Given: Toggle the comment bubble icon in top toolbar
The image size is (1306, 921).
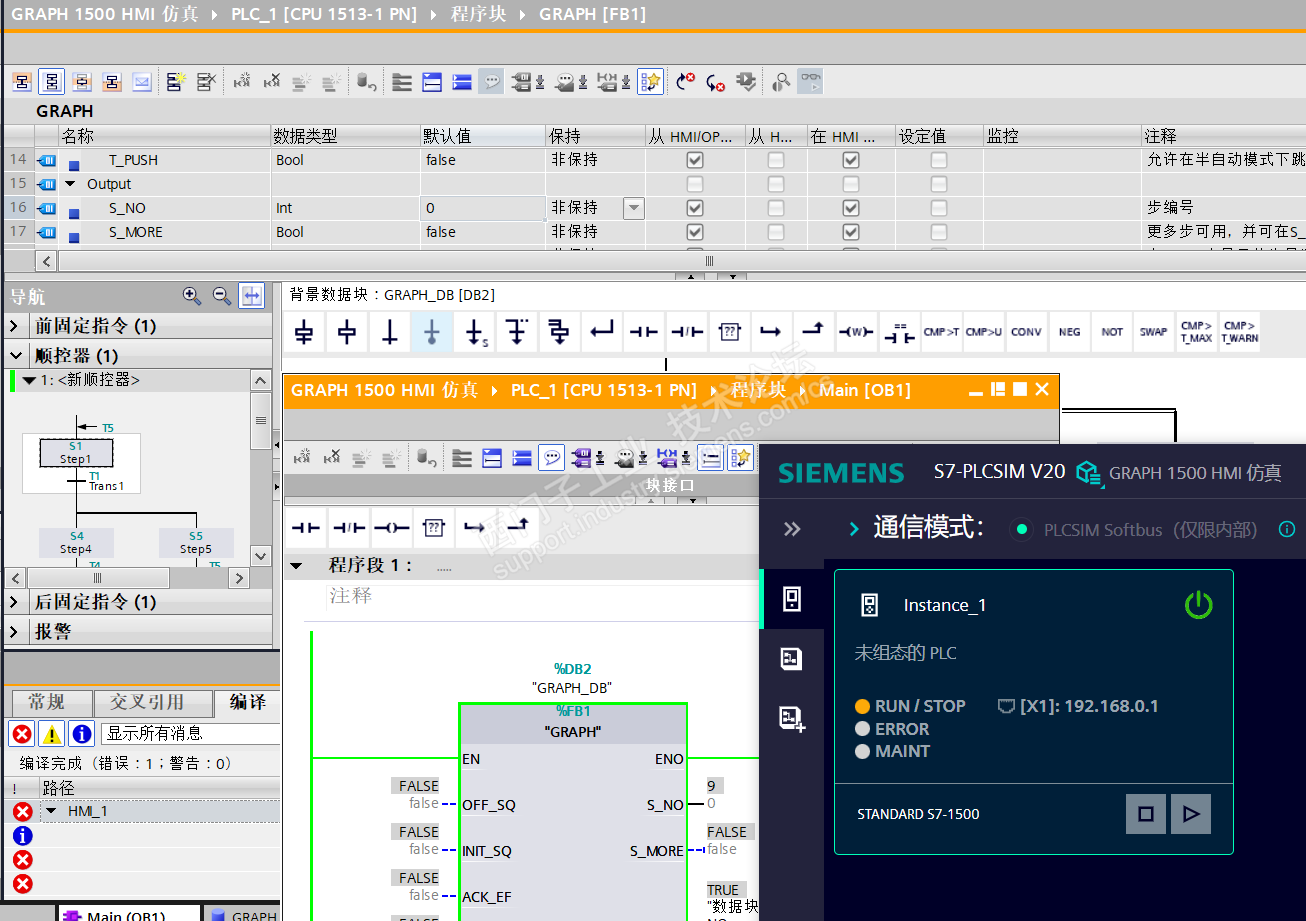Looking at the screenshot, I should click(490, 81).
